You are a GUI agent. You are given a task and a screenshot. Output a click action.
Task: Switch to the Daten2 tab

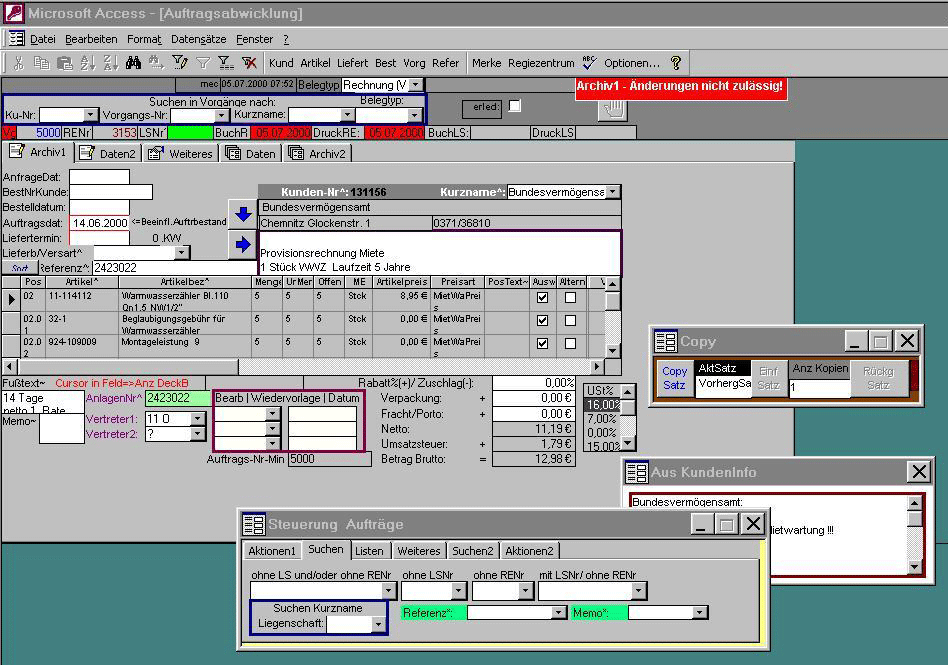108,153
